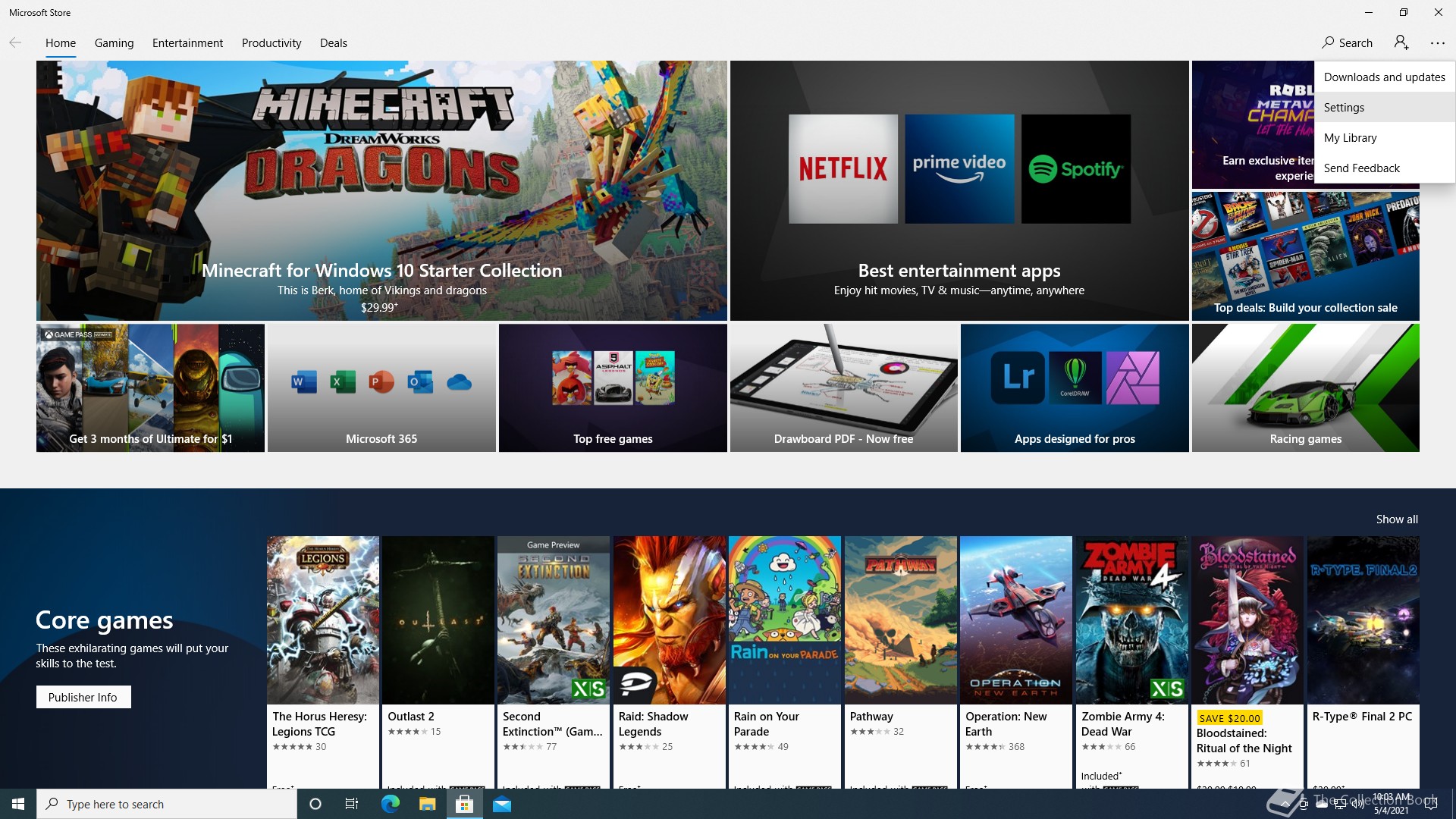Choose Downloads and updates from menu
This screenshot has width=1456, height=819.
[1385, 77]
